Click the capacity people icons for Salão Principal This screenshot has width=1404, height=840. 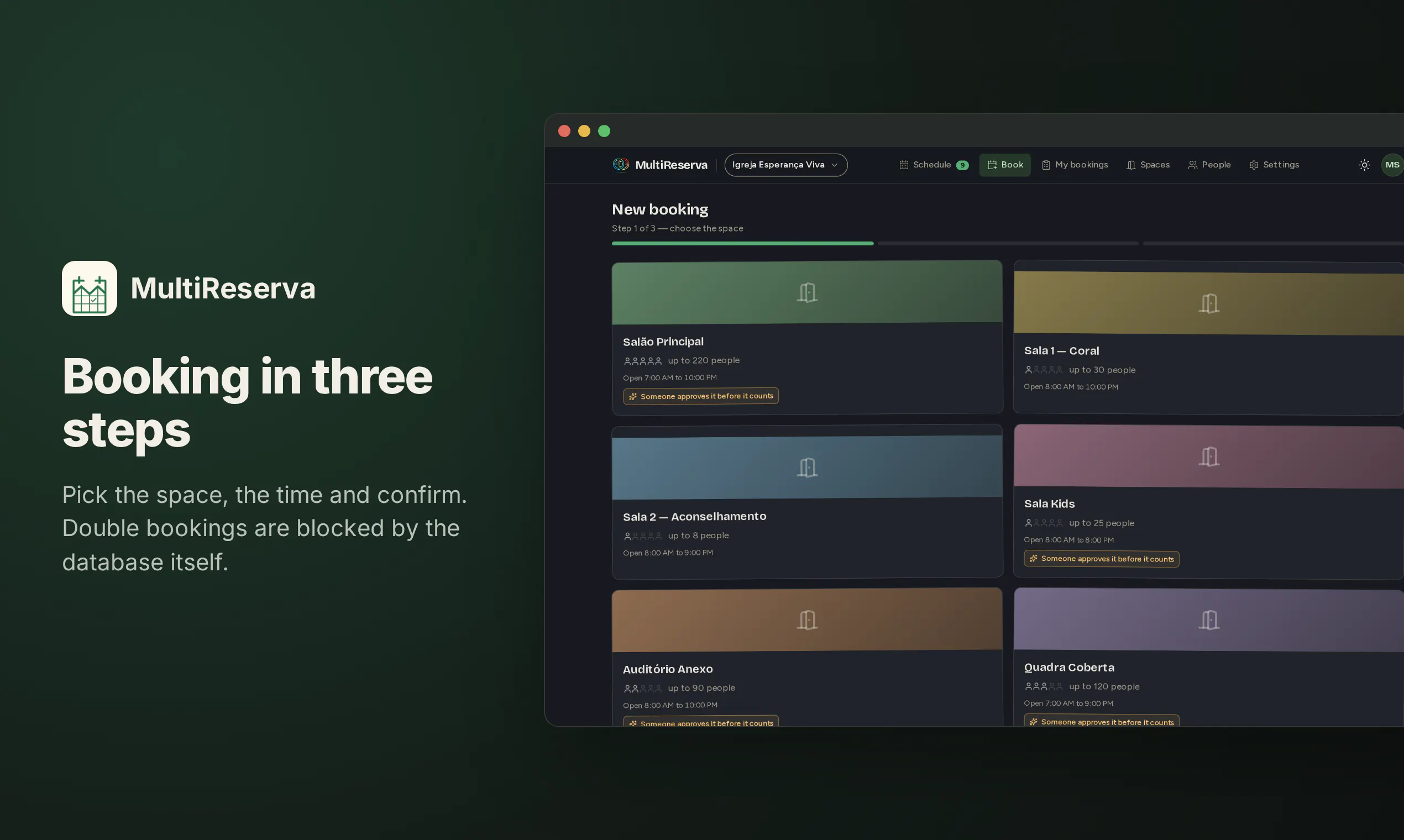point(642,360)
